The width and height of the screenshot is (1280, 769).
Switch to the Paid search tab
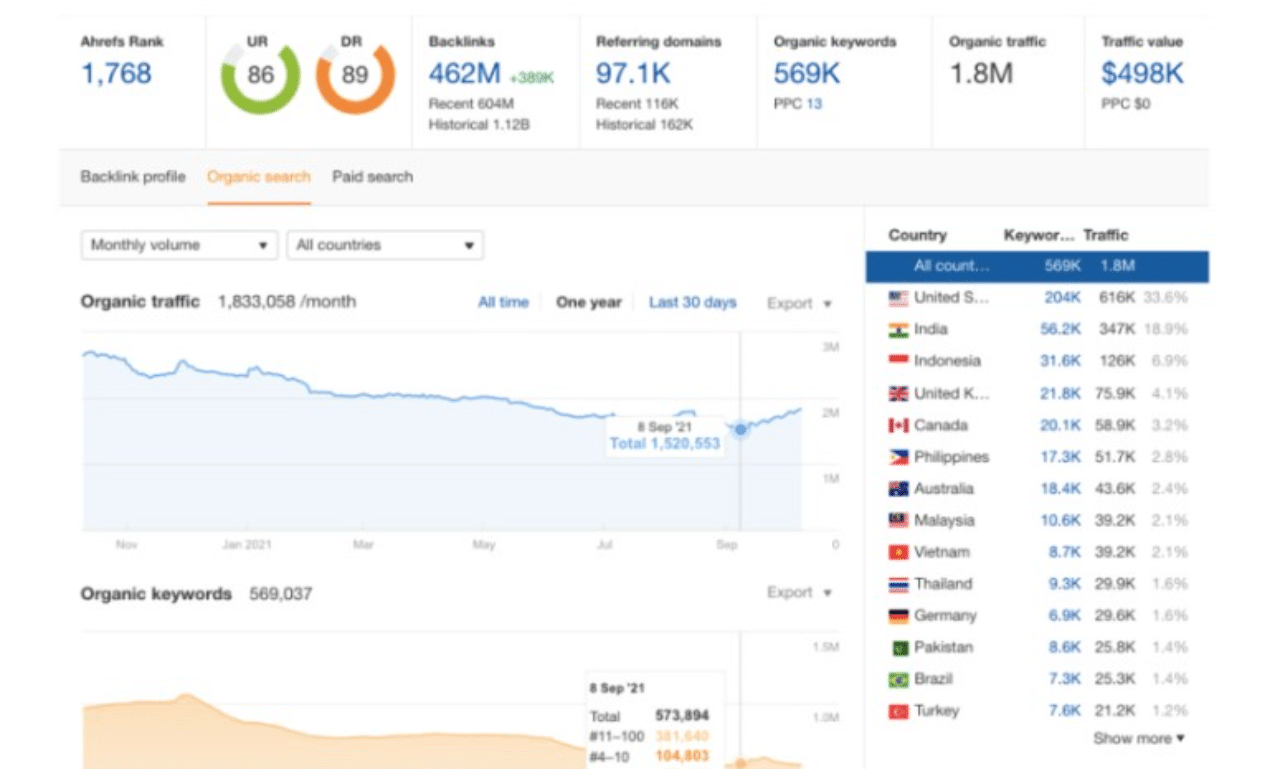(x=372, y=177)
